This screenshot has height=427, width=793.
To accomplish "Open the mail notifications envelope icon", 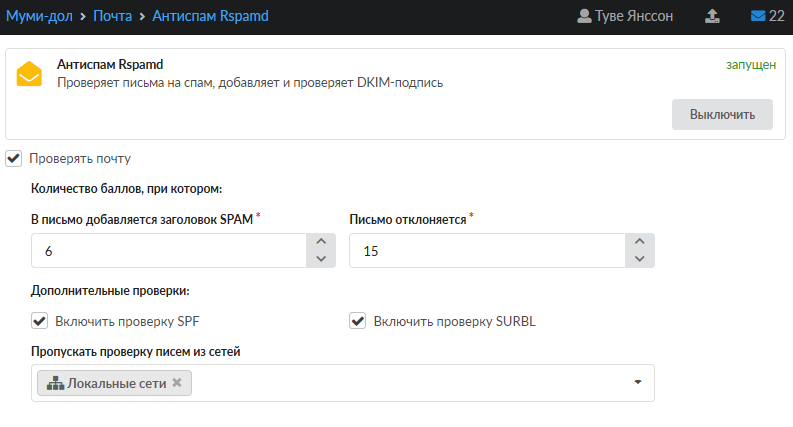I will (x=758, y=16).
